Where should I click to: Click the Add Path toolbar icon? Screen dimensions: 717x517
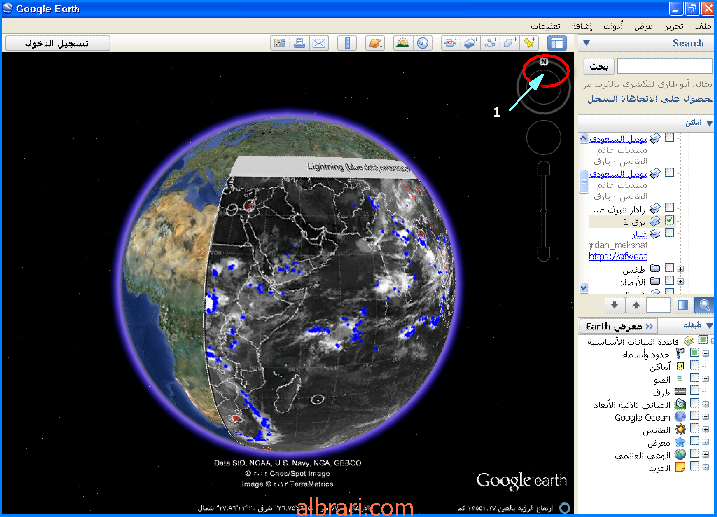coord(490,43)
